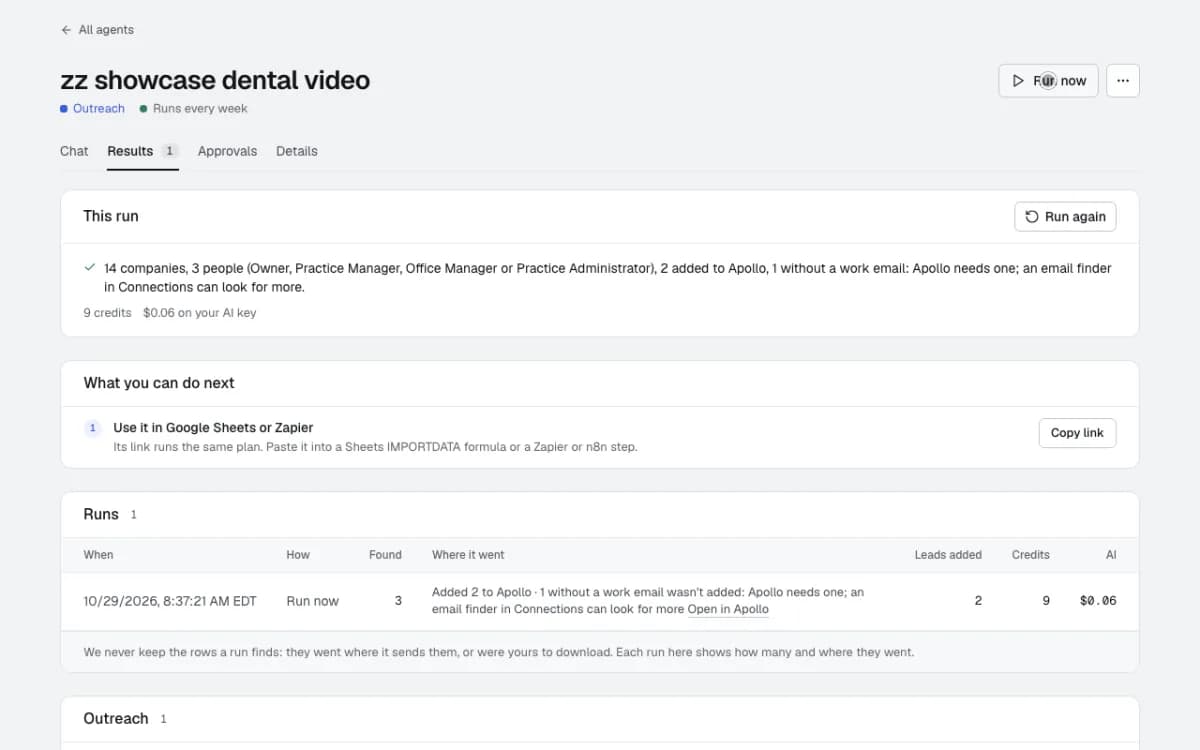Click the '9 credits' text in This run
Viewport: 1200px width, 750px height.
click(x=108, y=313)
